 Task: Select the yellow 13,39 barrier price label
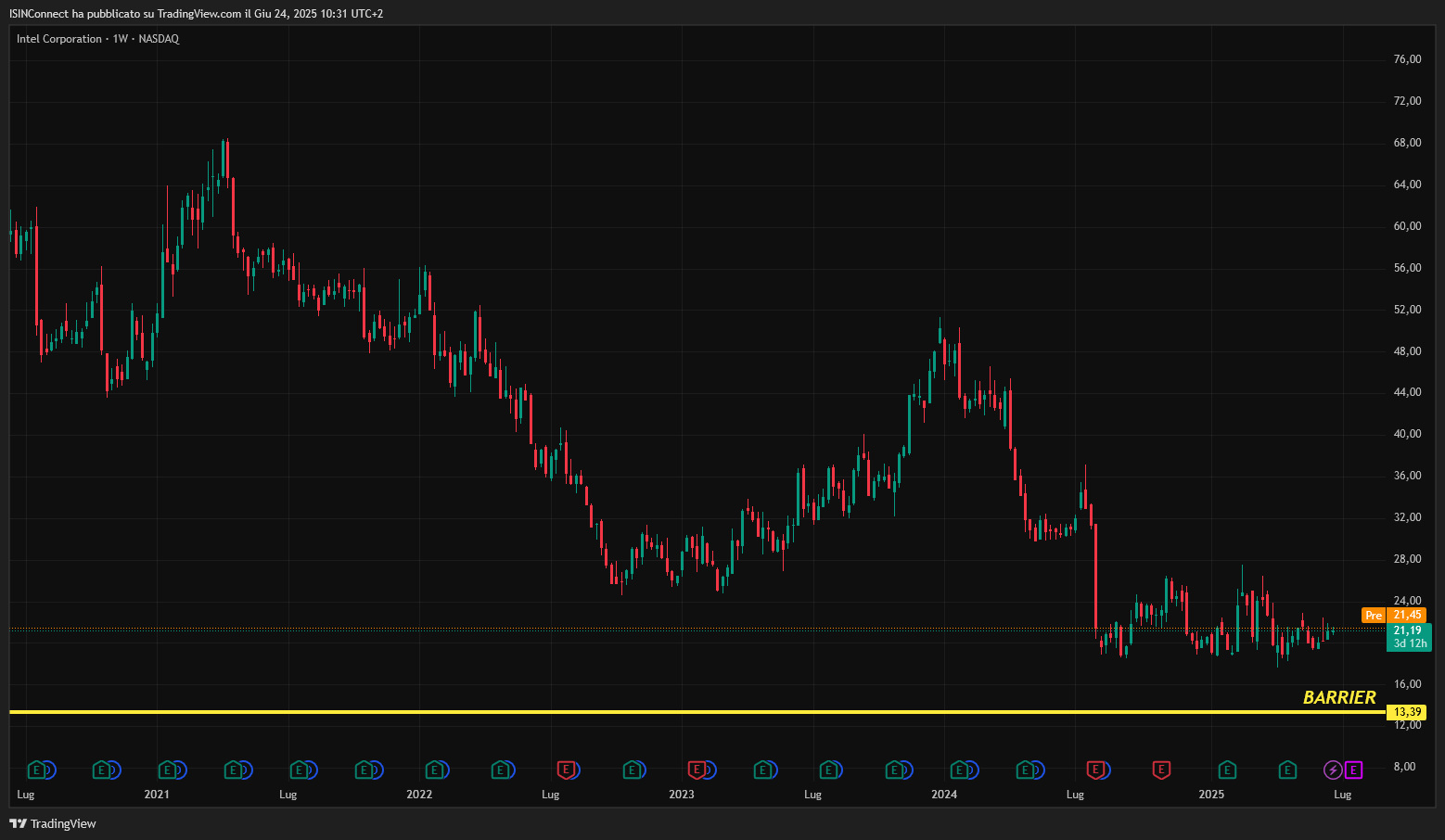click(x=1407, y=712)
